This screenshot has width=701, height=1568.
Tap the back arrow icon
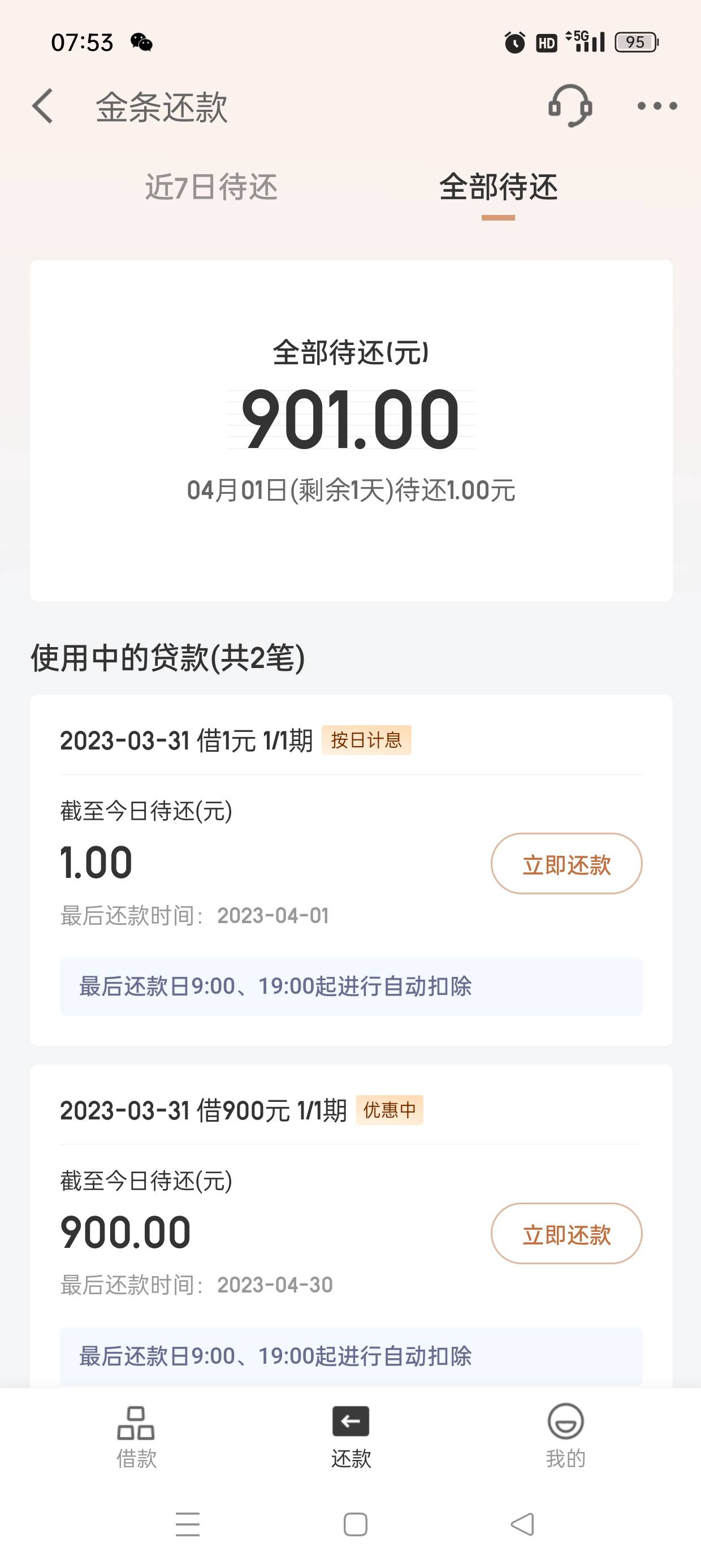click(43, 106)
